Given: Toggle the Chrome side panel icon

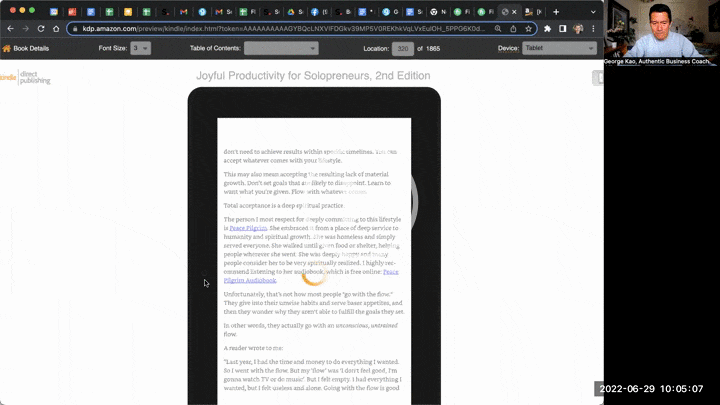Looking at the screenshot, I should click(x=562, y=28).
